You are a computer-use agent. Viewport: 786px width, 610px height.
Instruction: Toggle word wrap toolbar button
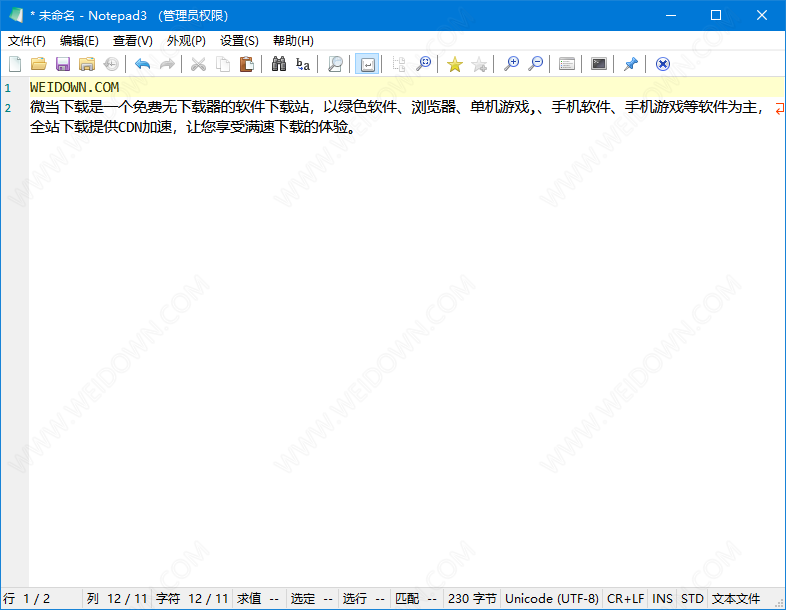pos(367,64)
